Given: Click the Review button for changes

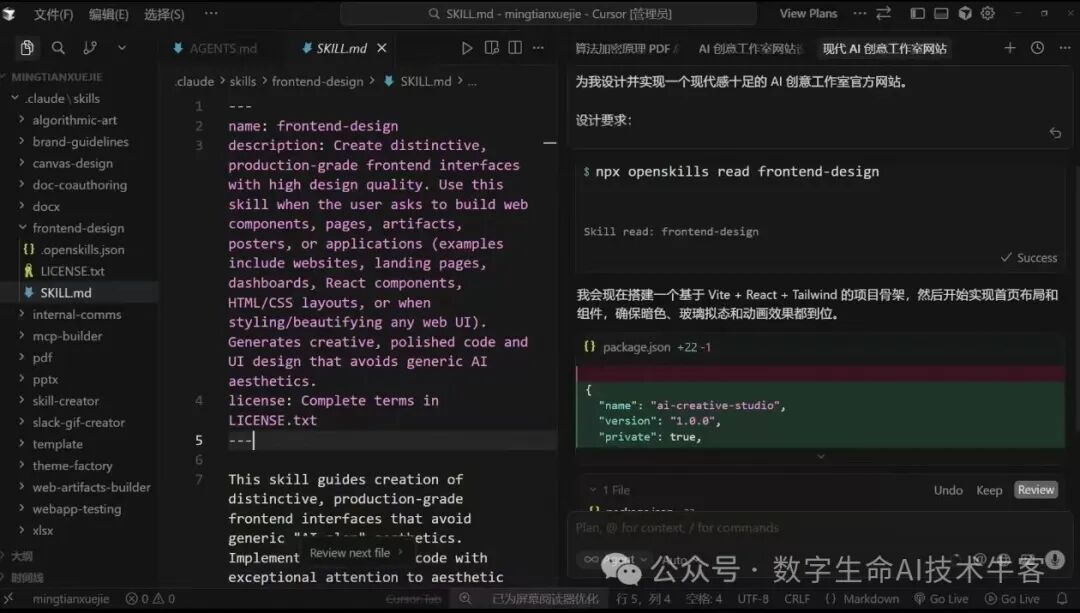Looking at the screenshot, I should click(1035, 490).
